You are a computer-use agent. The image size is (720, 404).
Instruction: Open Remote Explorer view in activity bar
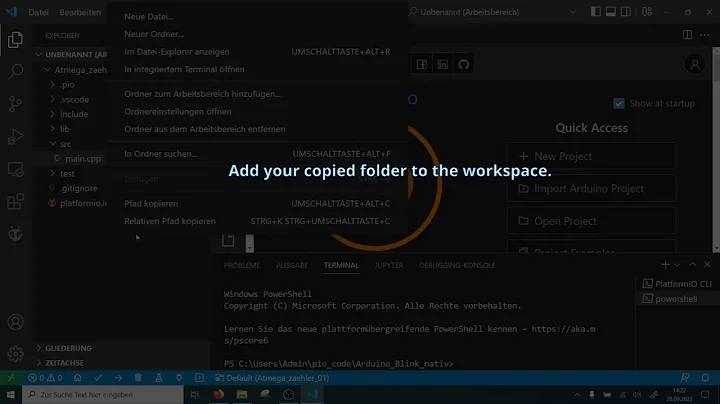[x=15, y=169]
